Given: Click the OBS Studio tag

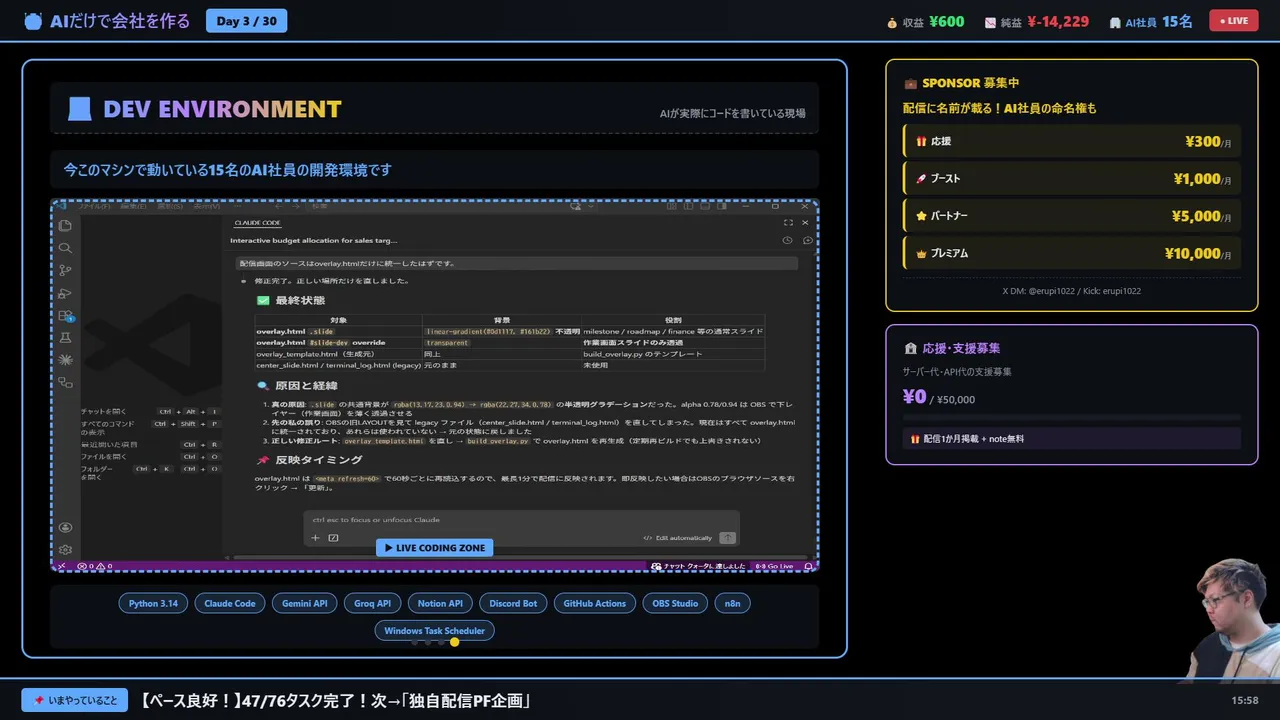Looking at the screenshot, I should pos(675,603).
